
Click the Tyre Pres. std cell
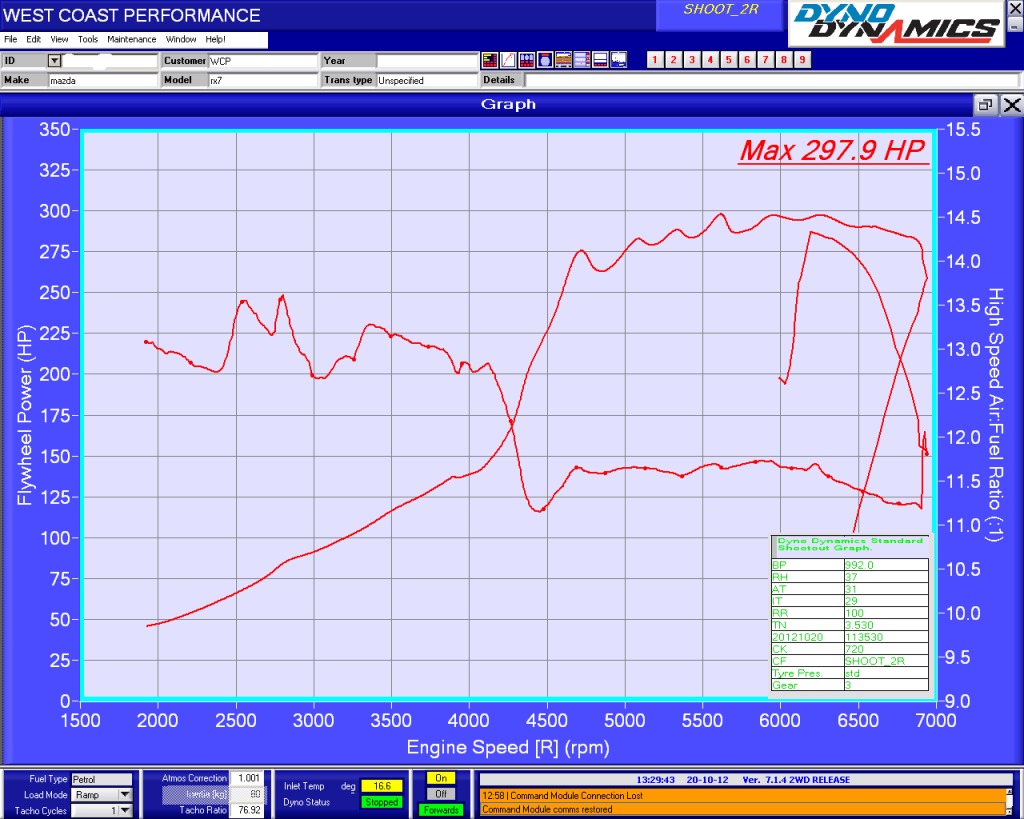[886, 673]
